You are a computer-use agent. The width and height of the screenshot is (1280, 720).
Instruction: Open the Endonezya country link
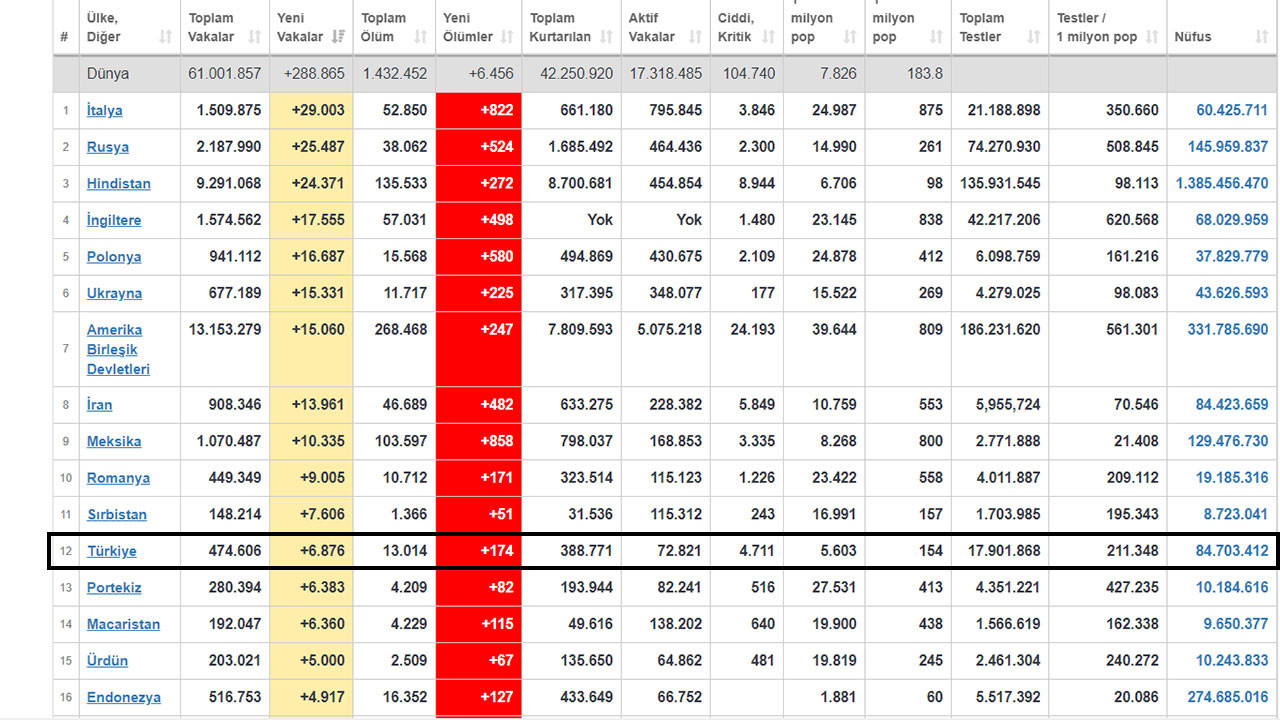(124, 698)
